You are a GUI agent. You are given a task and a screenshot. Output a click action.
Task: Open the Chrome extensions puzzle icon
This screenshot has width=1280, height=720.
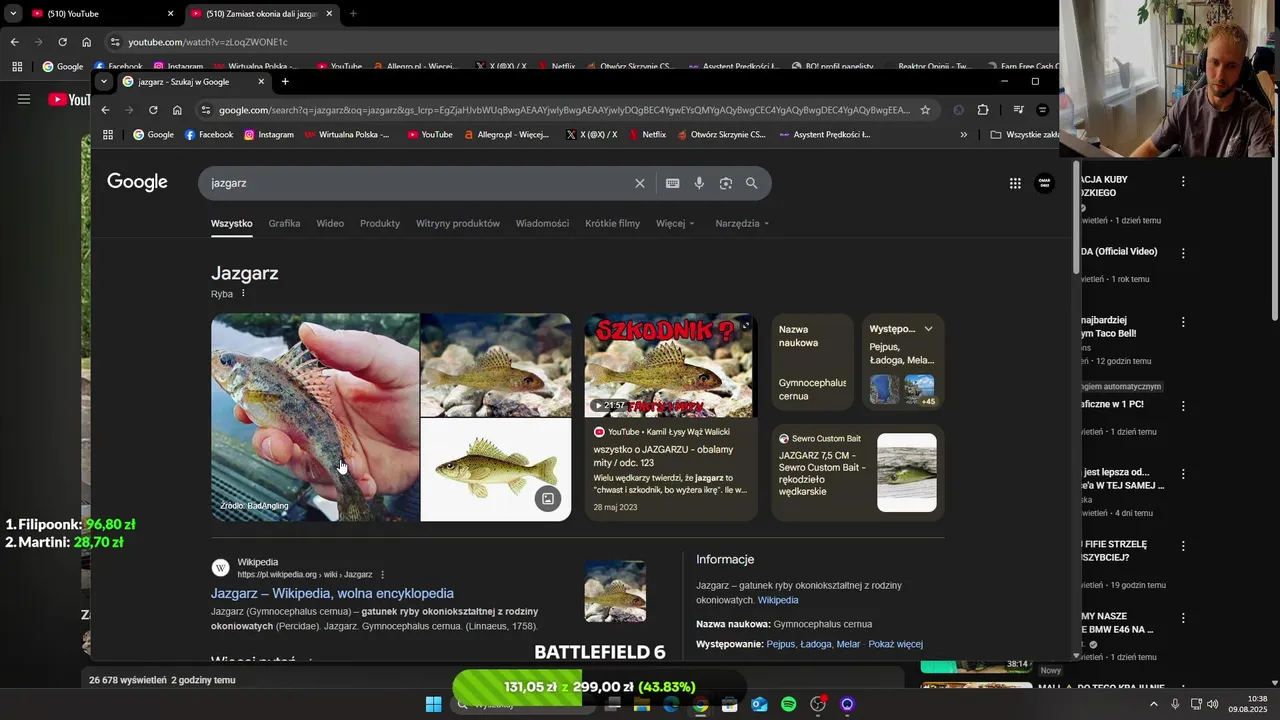(x=983, y=110)
